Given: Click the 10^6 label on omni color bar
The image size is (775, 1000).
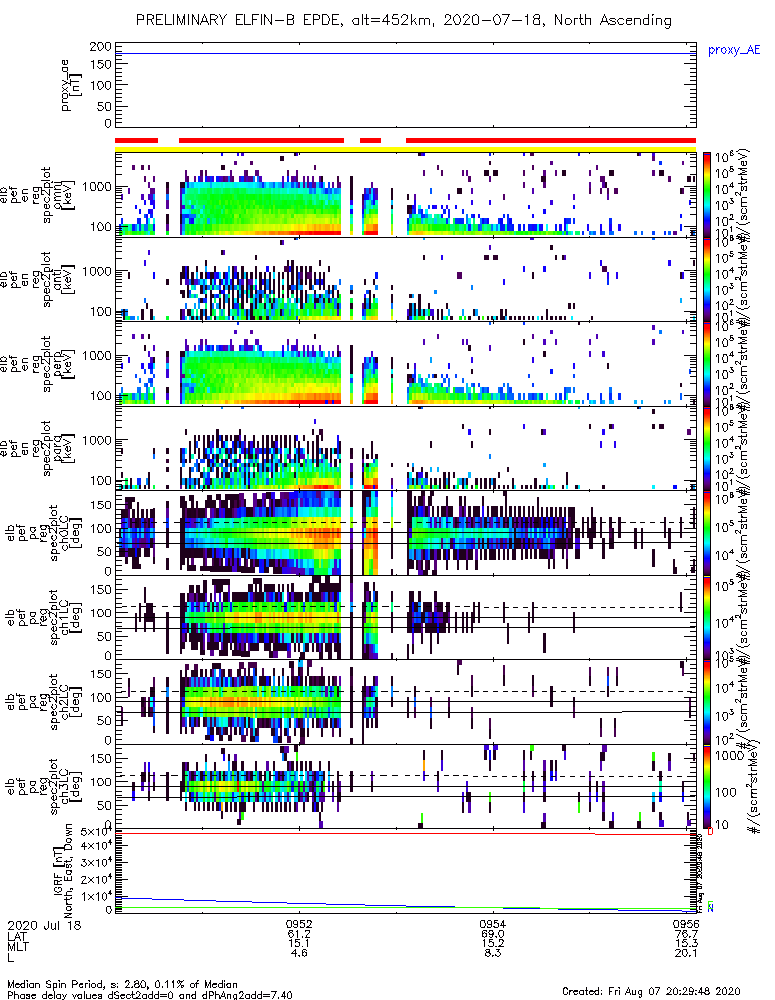Looking at the screenshot, I should point(723,158).
